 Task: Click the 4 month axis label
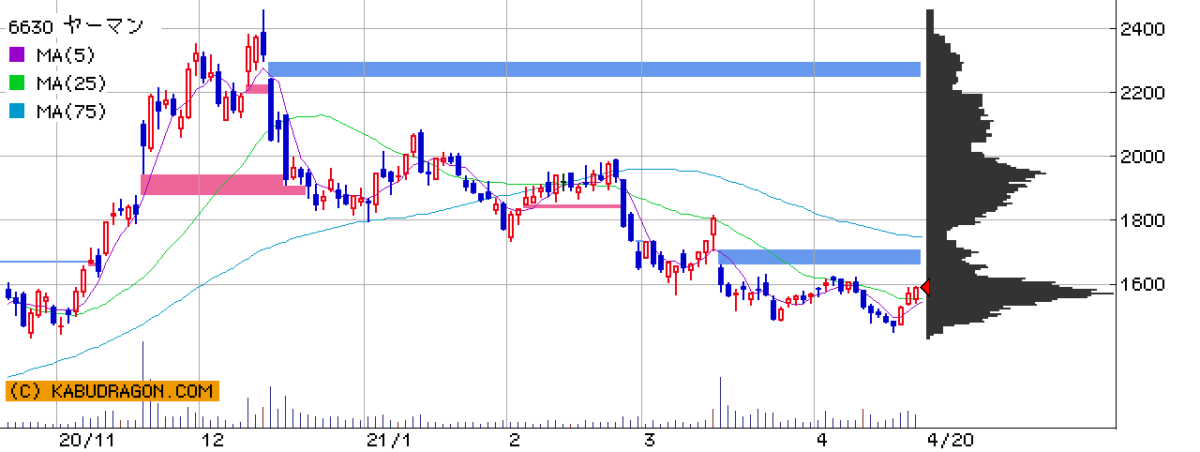pyautogui.click(x=821, y=440)
